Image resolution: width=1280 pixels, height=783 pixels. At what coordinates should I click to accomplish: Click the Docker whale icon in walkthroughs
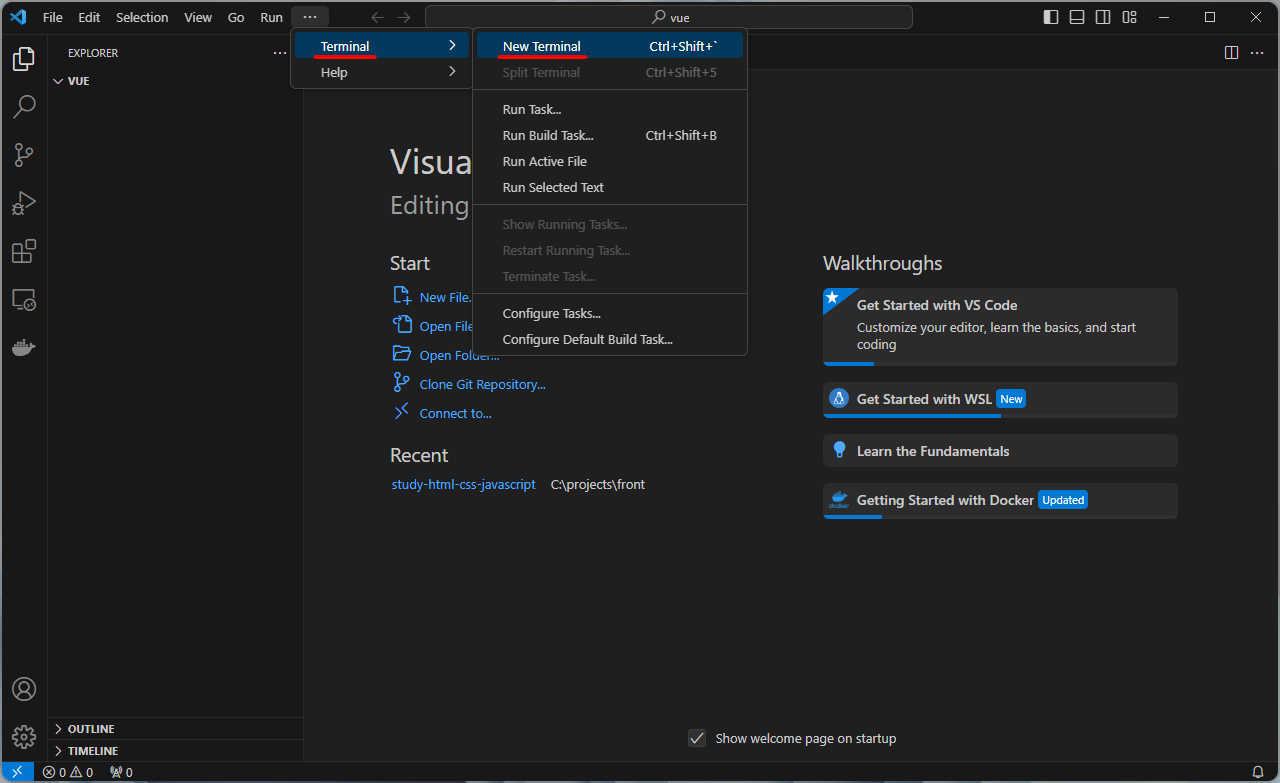click(x=839, y=500)
